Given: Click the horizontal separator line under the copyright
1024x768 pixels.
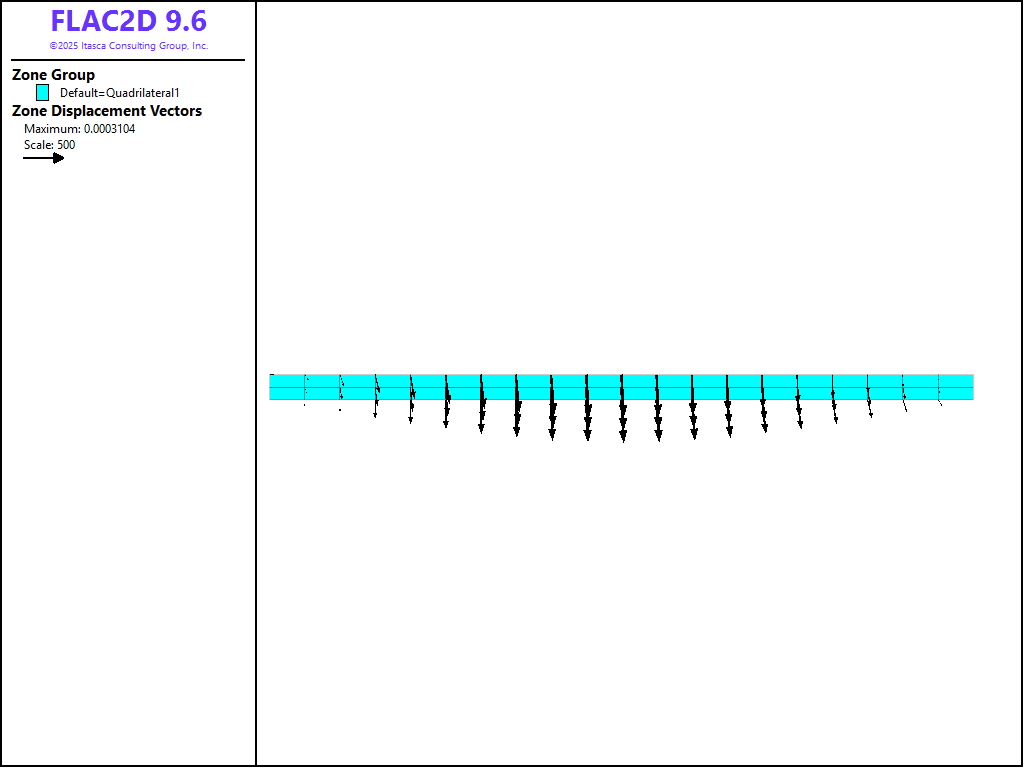Looking at the screenshot, I should (x=128, y=60).
